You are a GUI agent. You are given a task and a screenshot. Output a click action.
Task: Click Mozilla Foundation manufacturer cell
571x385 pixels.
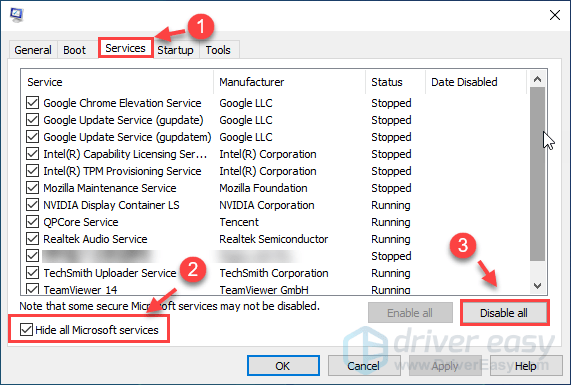tap(263, 188)
